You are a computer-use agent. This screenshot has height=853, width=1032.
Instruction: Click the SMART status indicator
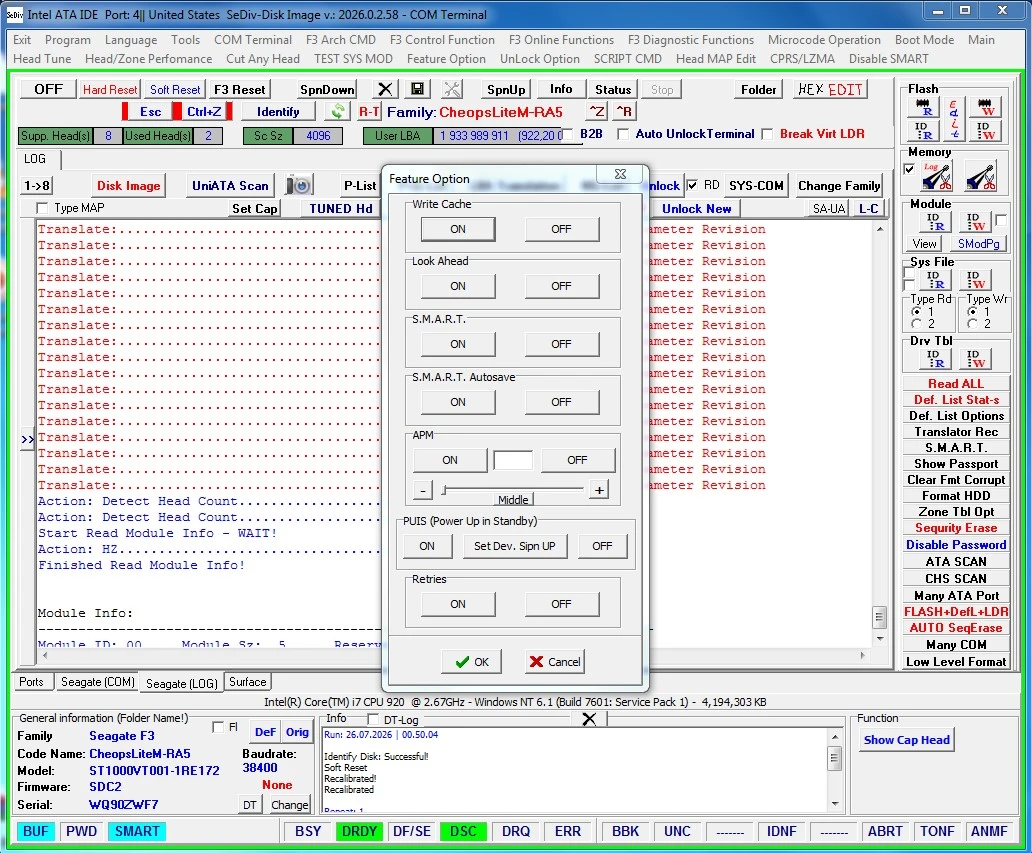(137, 831)
